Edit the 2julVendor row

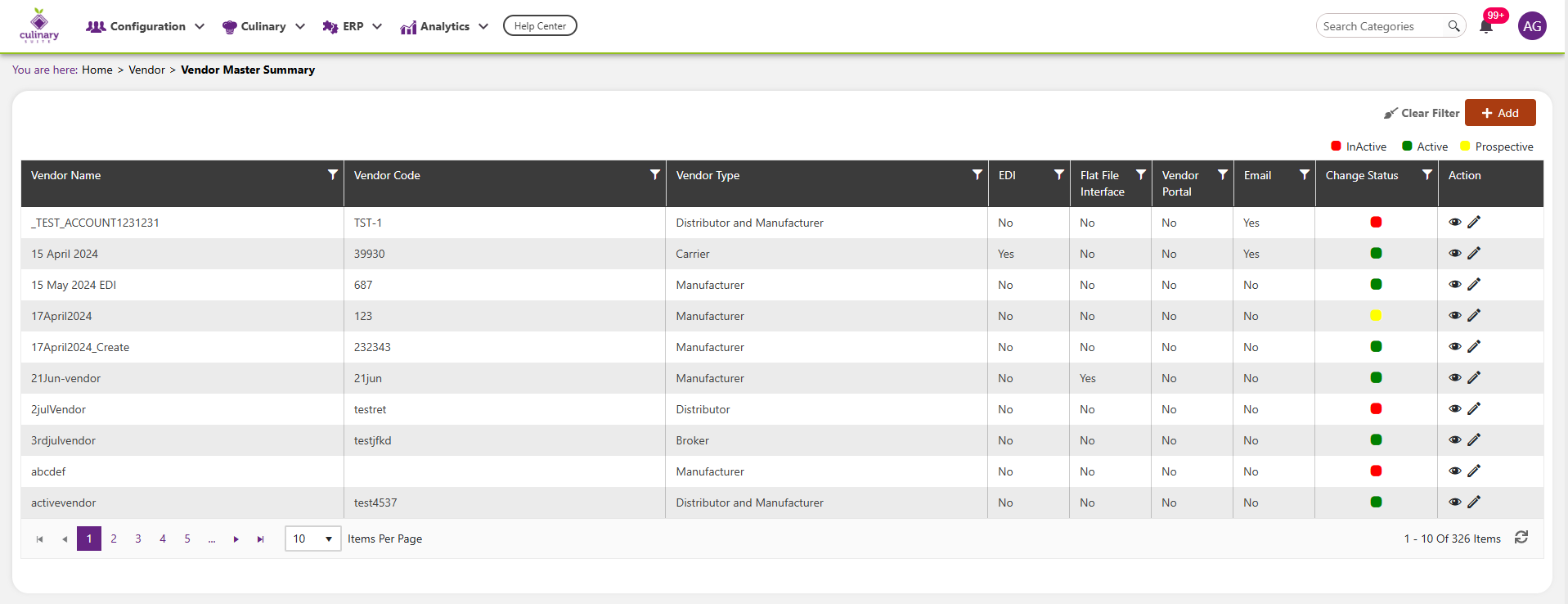[1474, 408]
